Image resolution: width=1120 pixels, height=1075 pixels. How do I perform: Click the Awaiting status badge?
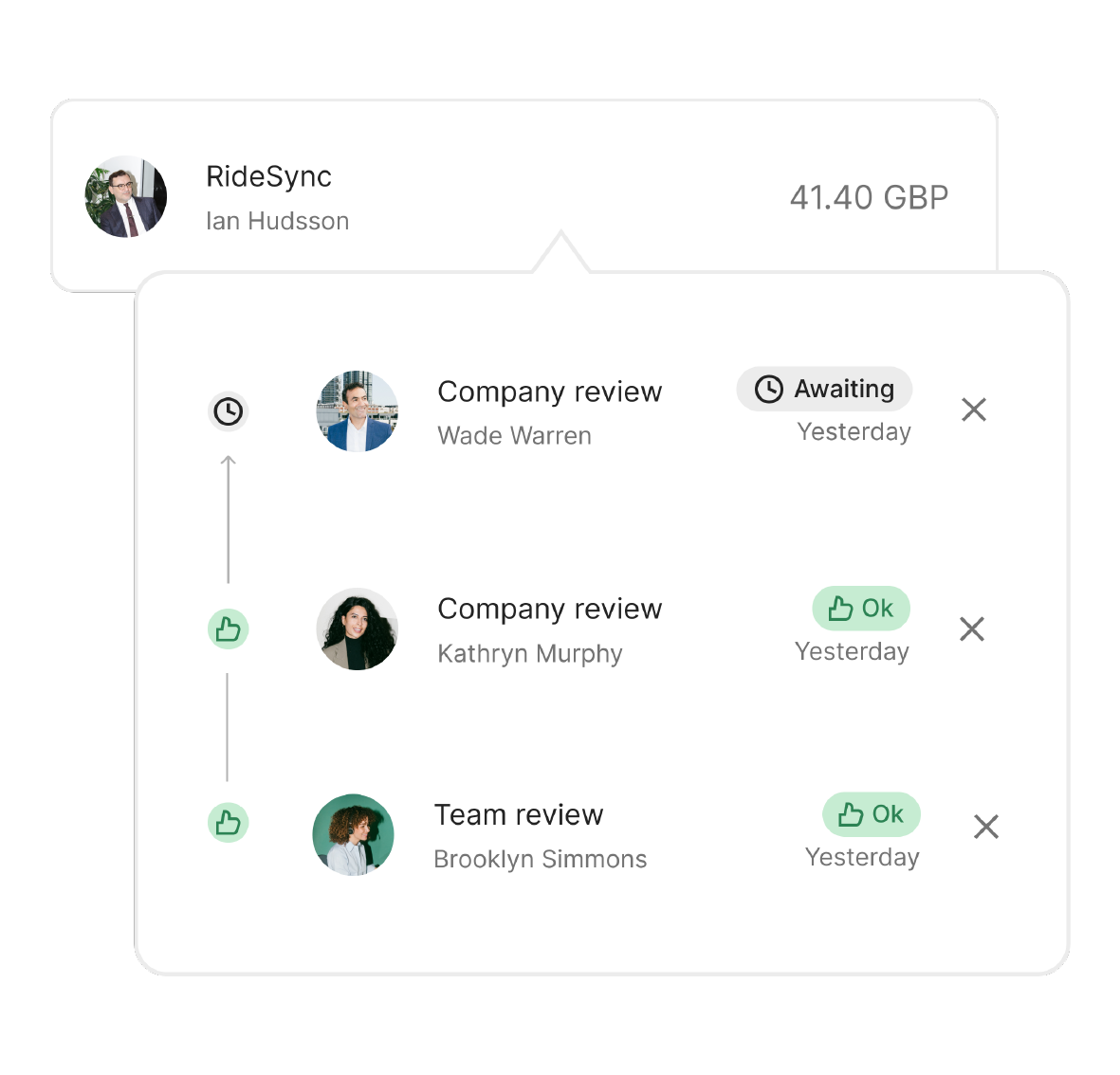click(824, 389)
